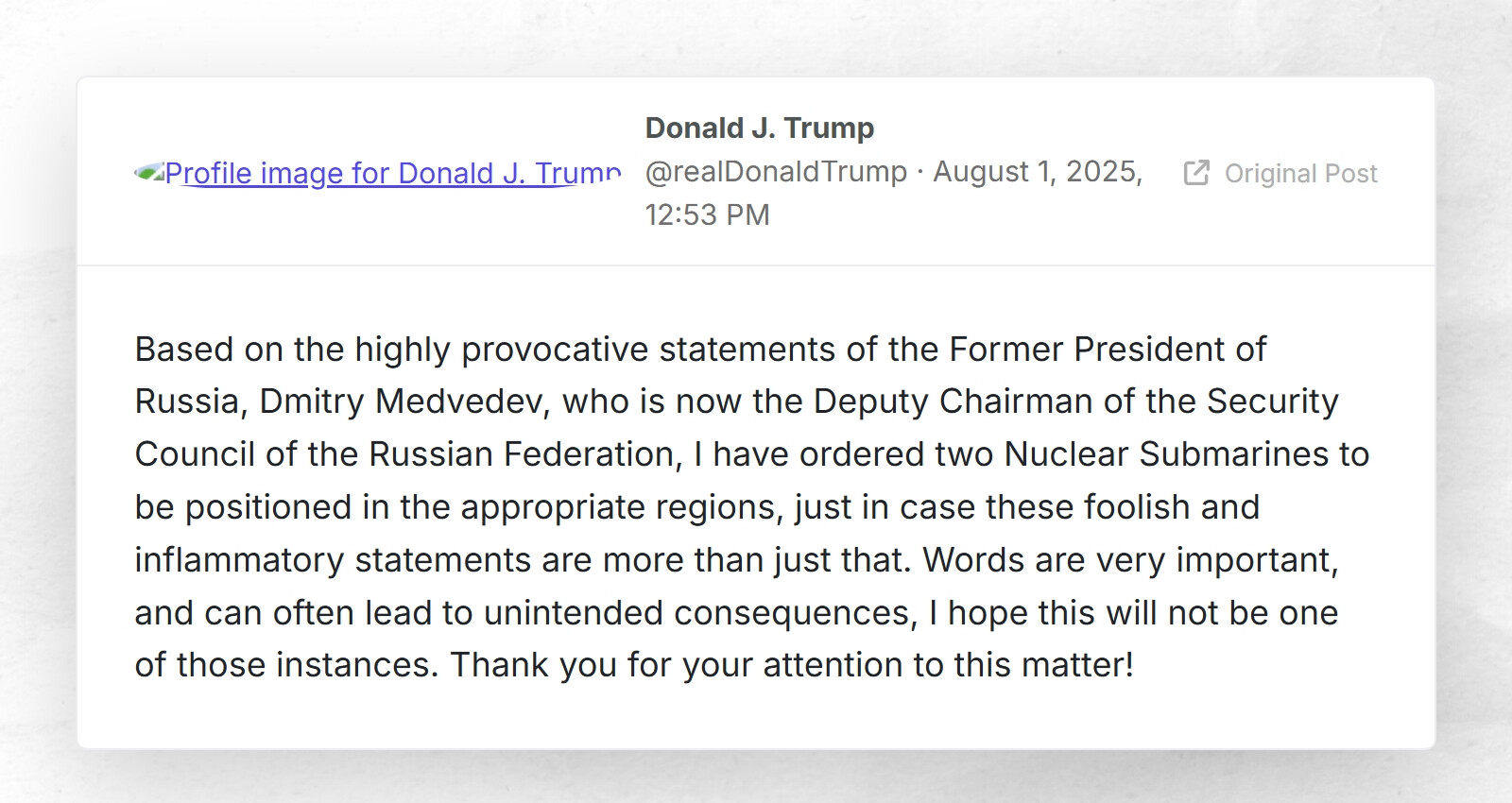Image resolution: width=1512 pixels, height=803 pixels.
Task: Click the phrase Deputy Chairman of the Security
Action: click(x=1075, y=401)
